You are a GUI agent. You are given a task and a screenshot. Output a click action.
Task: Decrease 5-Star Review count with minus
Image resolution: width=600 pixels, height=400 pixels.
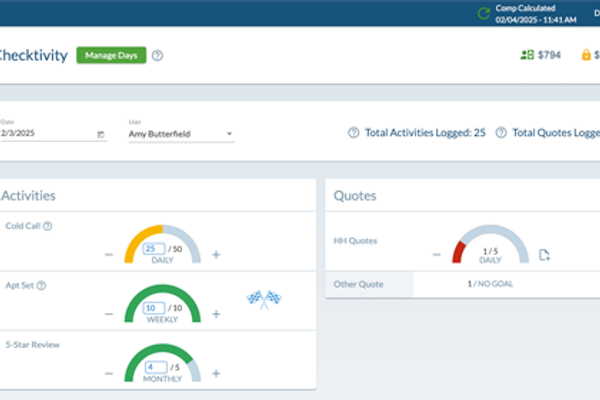[109, 373]
